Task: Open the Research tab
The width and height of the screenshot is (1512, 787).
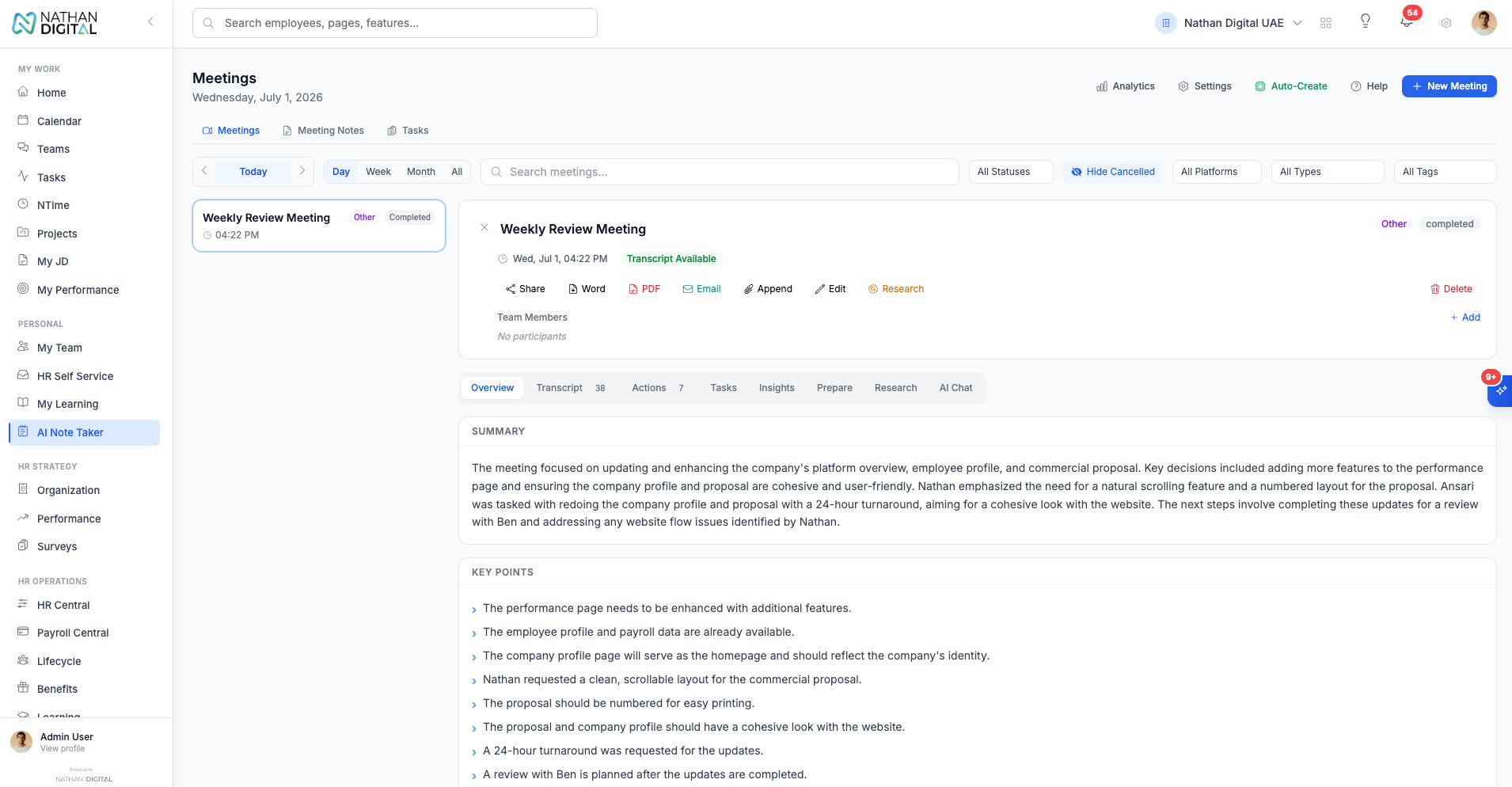Action: pos(895,388)
